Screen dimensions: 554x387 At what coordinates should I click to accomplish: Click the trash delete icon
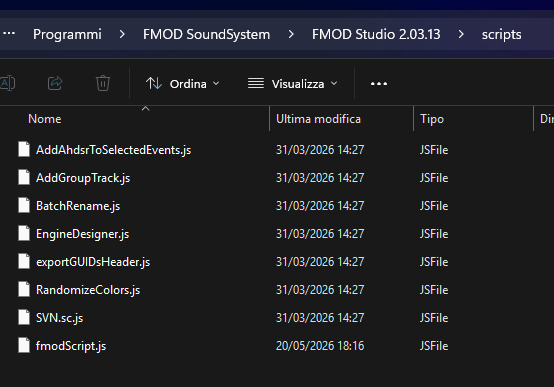pyautogui.click(x=103, y=83)
